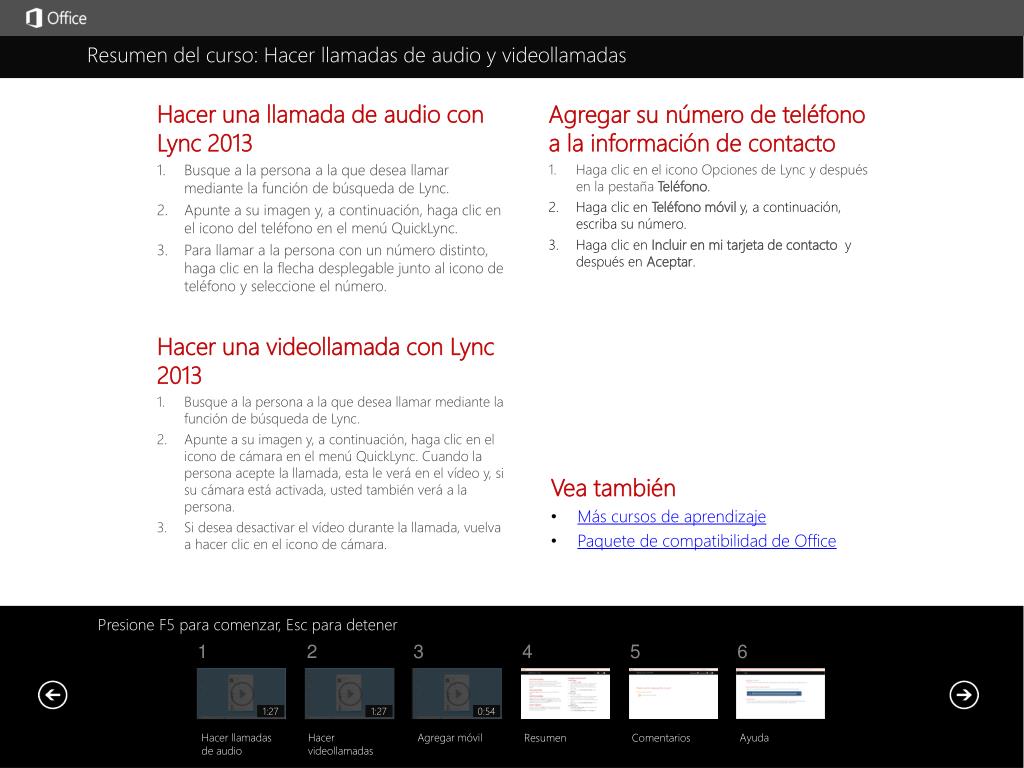Click Presione F5 para comenzar text
Image resolution: width=1024 pixels, height=768 pixels.
(x=248, y=625)
